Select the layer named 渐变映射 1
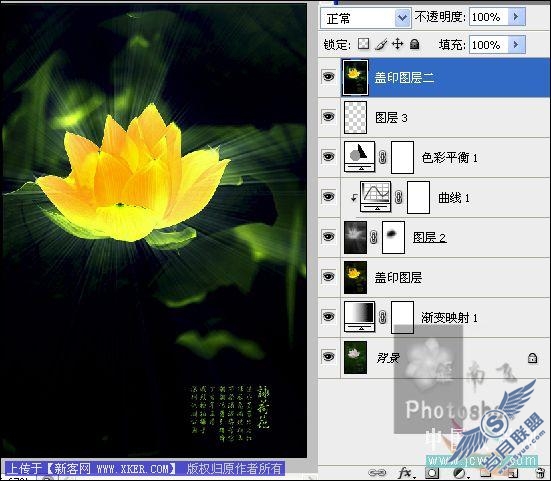 (x=449, y=318)
